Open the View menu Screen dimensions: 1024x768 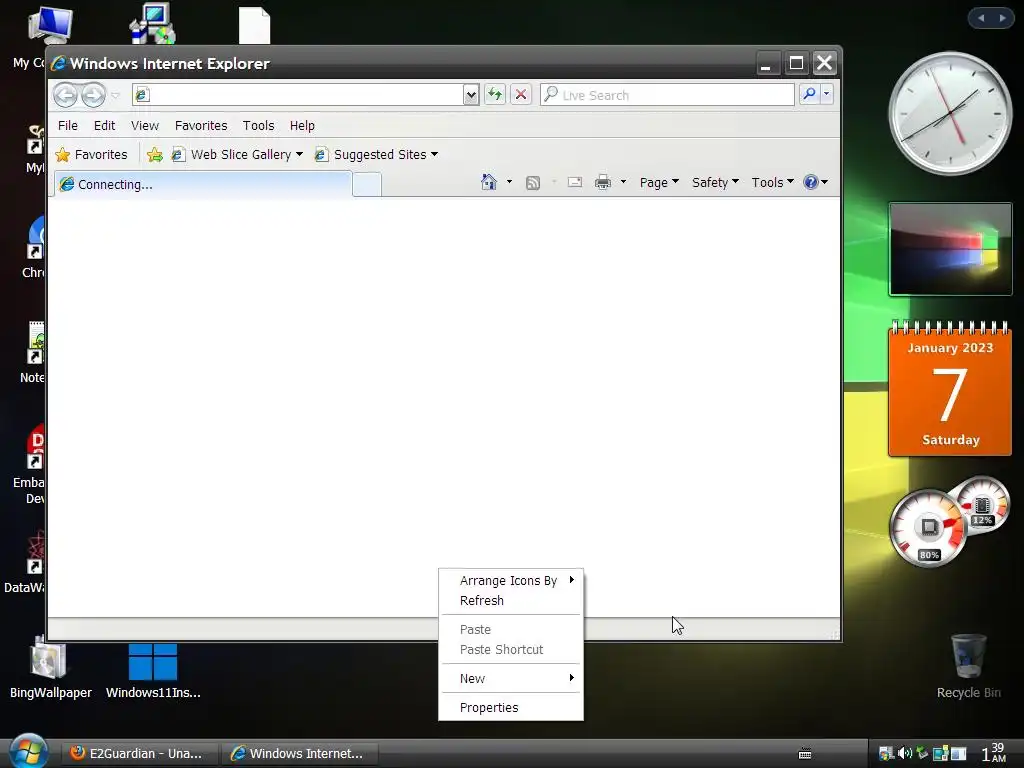(x=145, y=125)
